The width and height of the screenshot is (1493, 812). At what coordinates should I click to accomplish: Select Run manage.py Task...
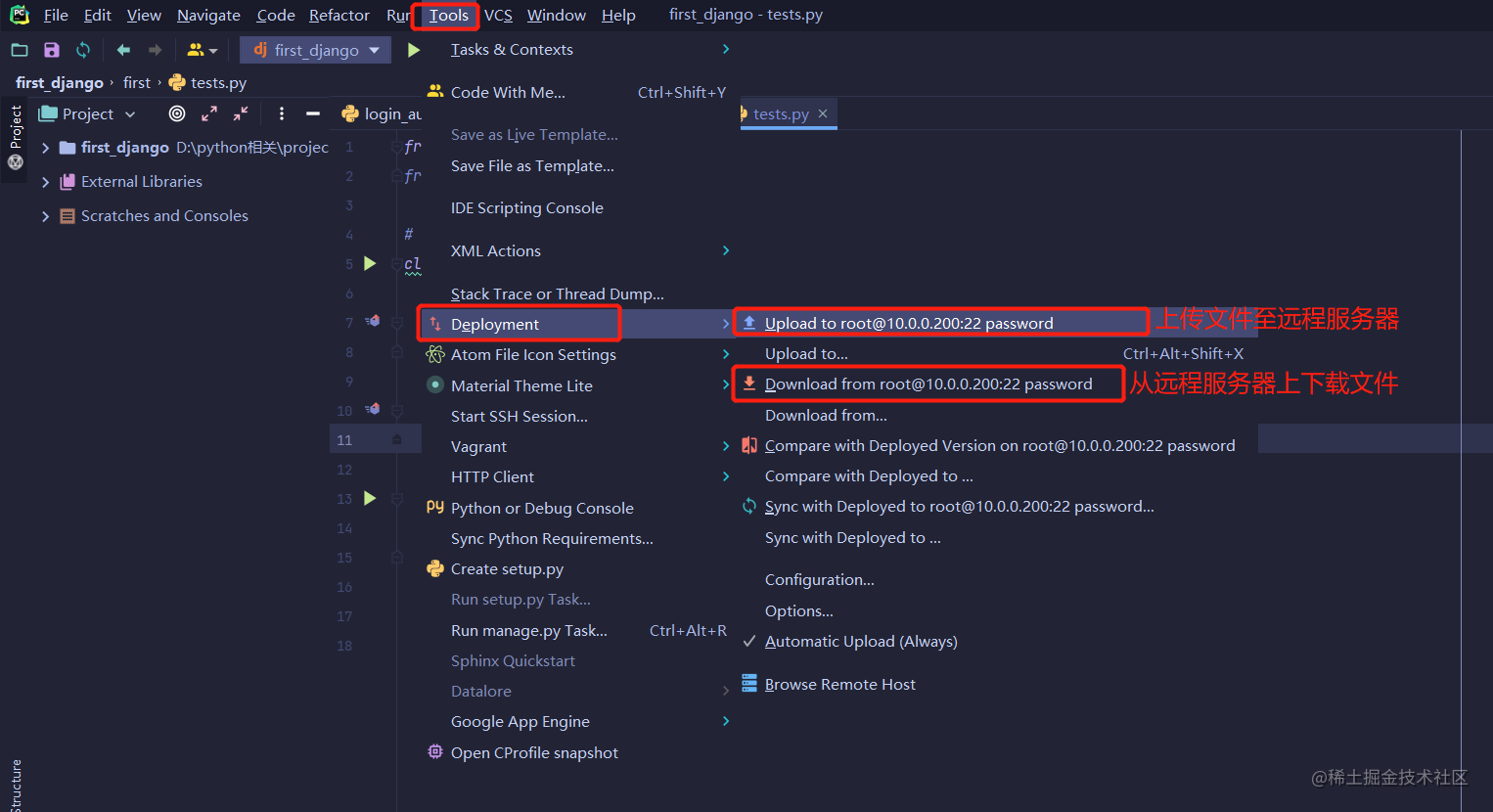point(578,631)
